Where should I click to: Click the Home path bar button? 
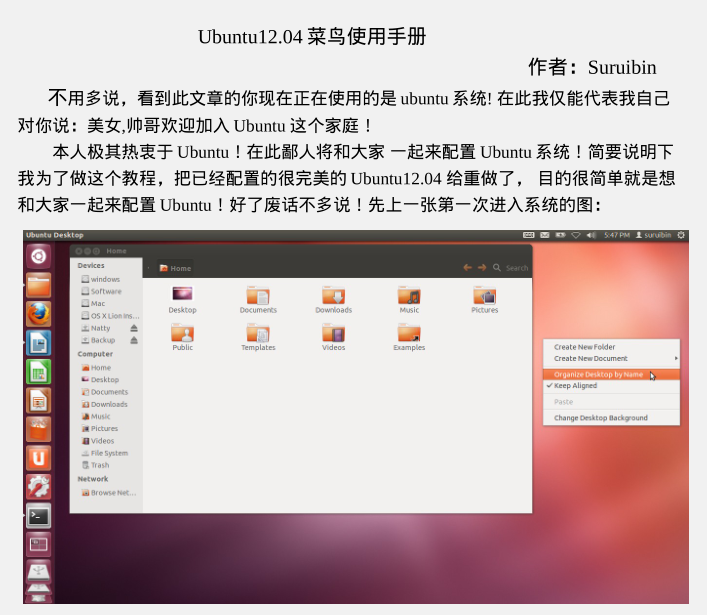175,268
